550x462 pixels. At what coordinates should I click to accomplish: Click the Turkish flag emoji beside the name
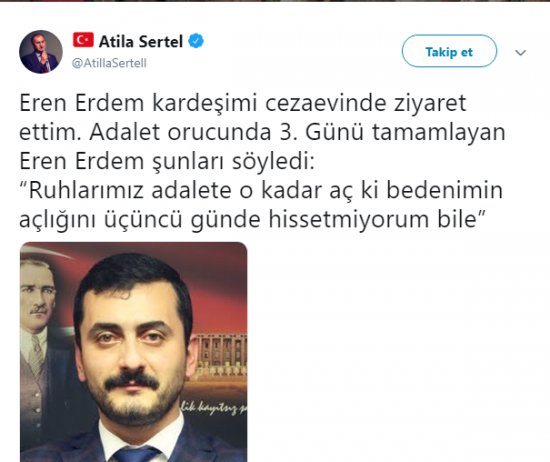83,40
